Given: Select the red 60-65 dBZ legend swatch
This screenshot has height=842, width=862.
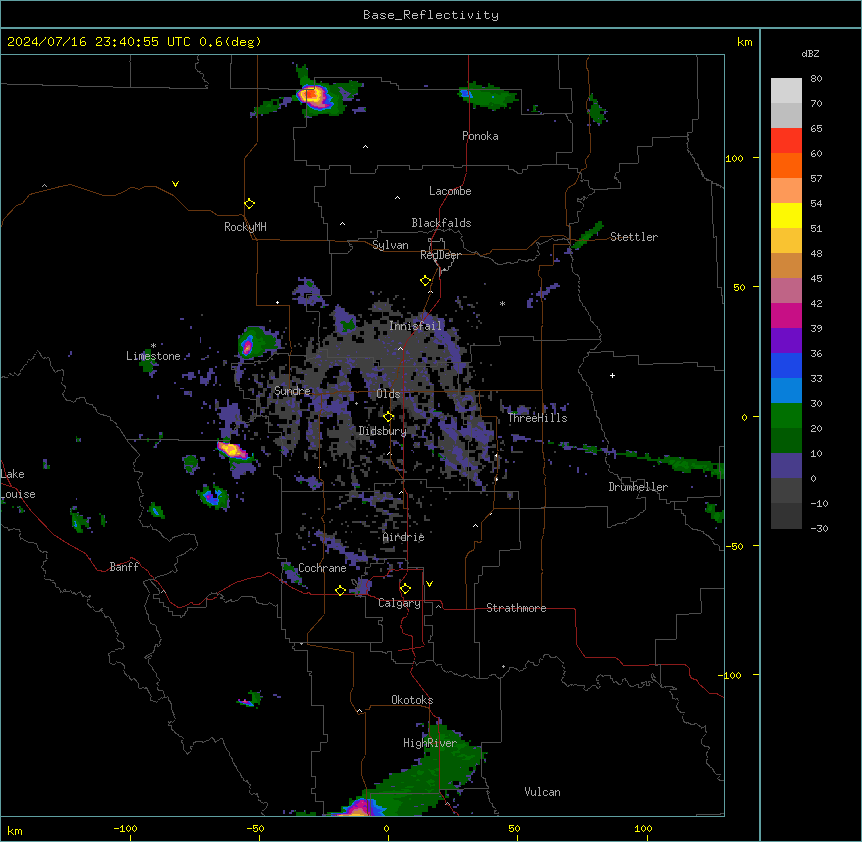Looking at the screenshot, I should tap(786, 141).
